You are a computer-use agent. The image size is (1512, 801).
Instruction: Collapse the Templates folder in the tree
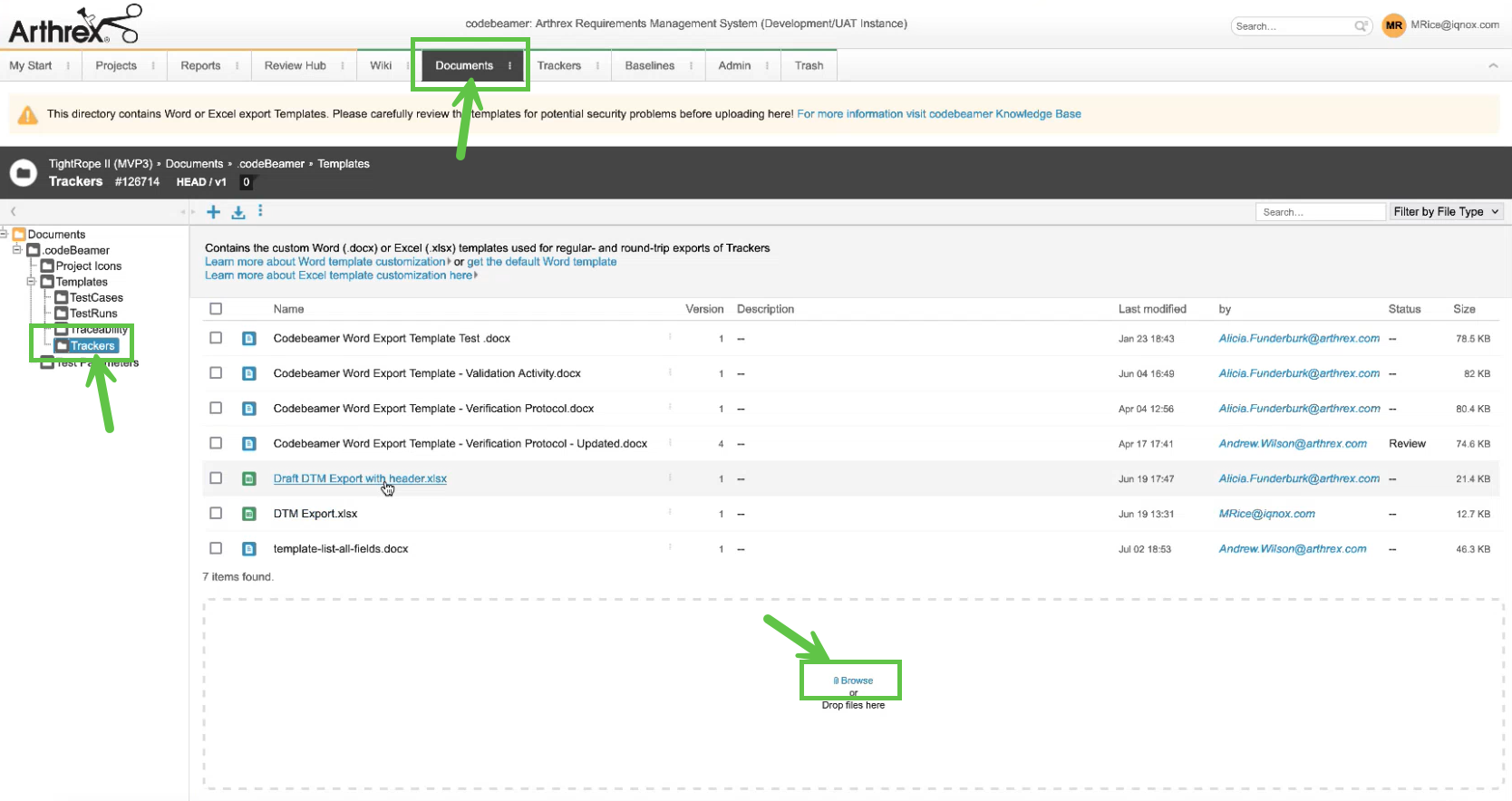point(31,282)
